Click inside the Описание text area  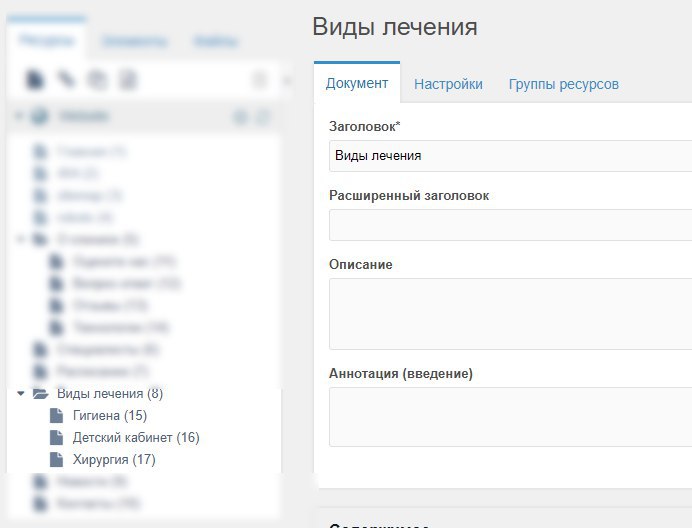pyautogui.click(x=510, y=313)
